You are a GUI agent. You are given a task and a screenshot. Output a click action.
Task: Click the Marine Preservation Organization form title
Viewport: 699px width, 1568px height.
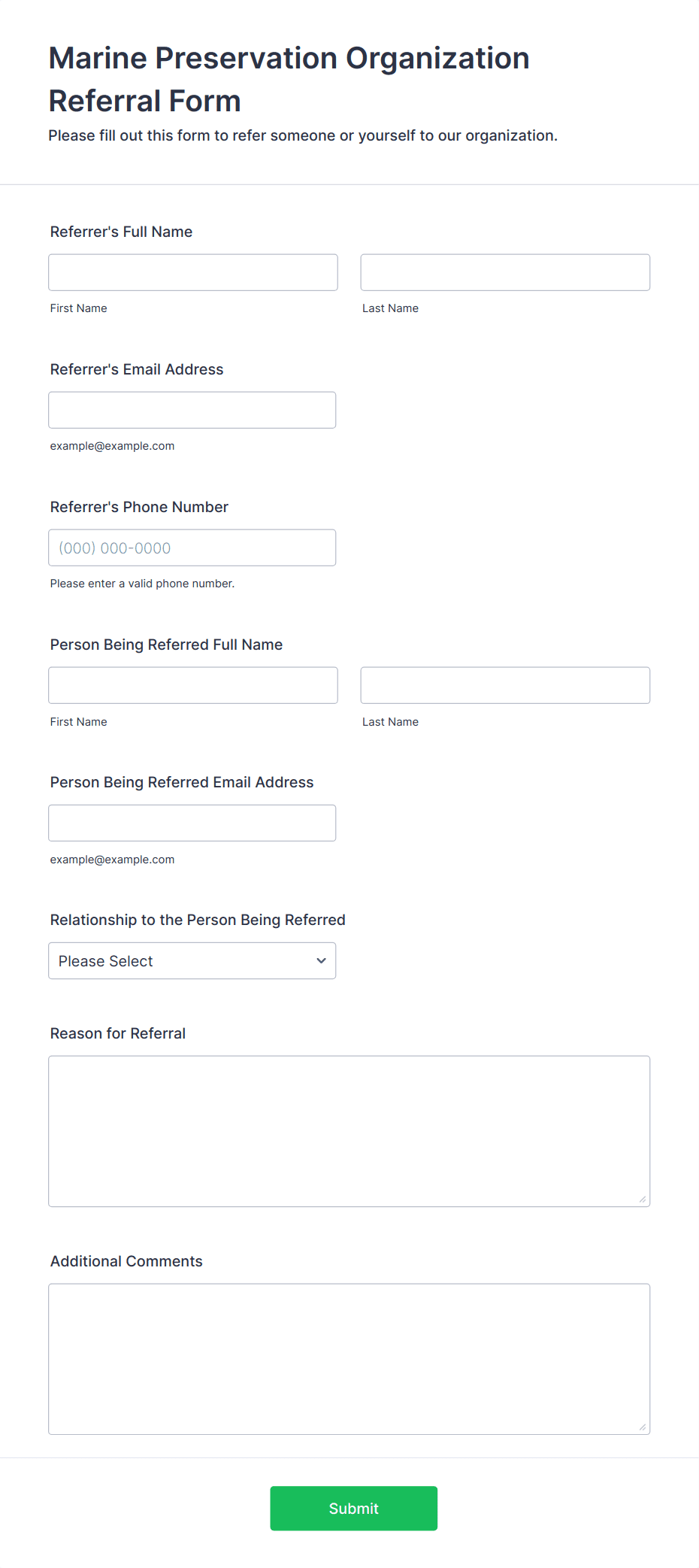[x=289, y=79]
